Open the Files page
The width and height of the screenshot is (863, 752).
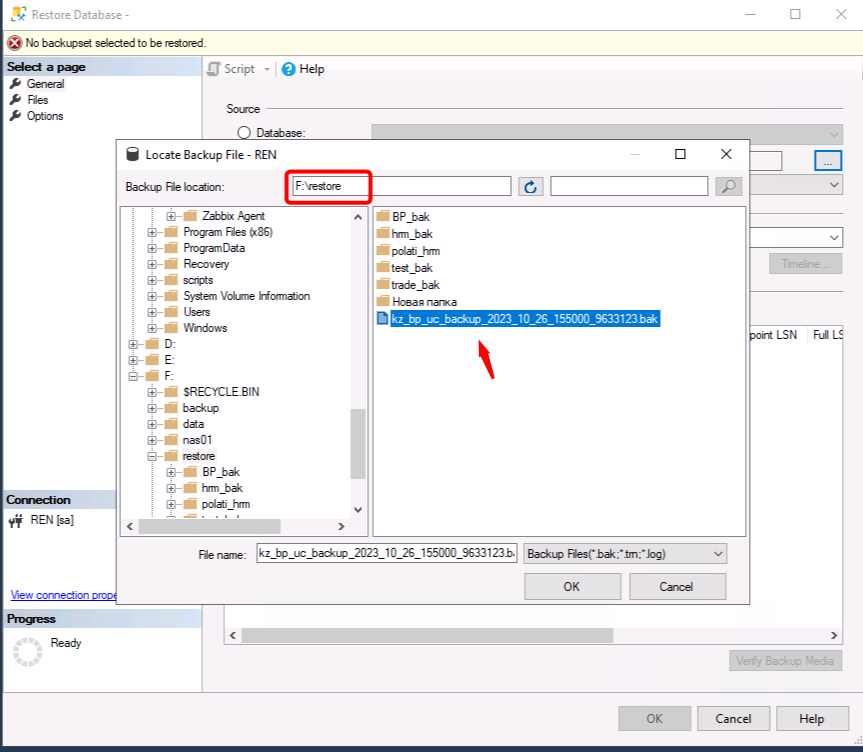(37, 100)
